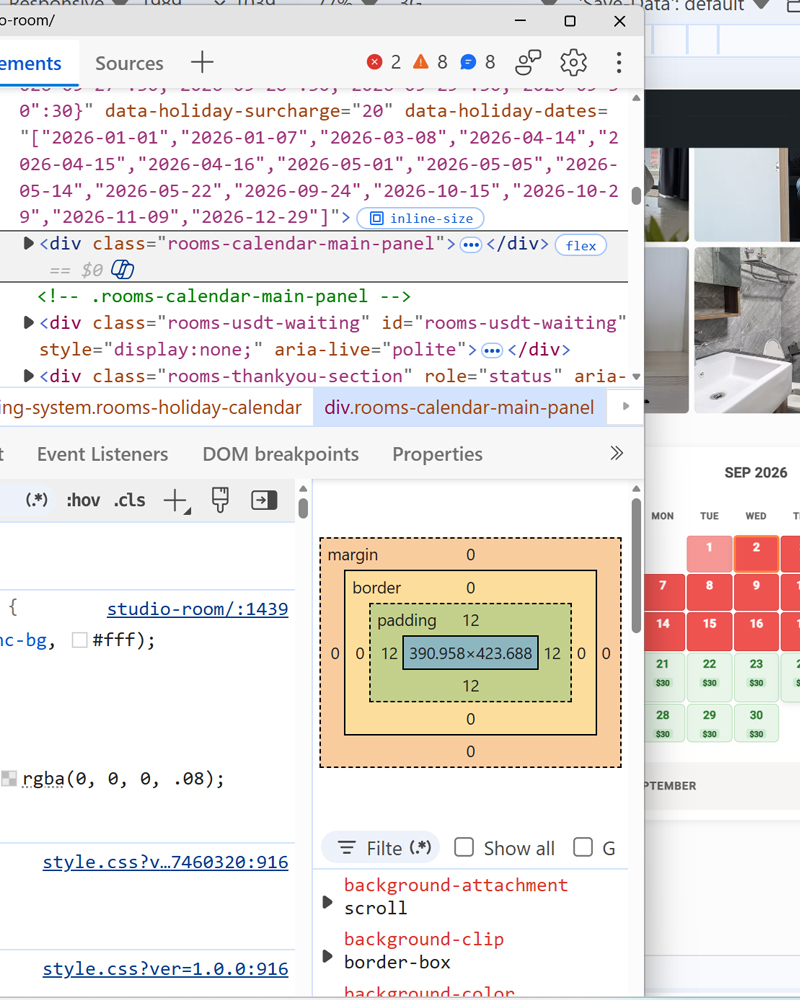Viewport: 800px width, 1000px height.
Task: Open the feedback icon left of the settings gear
Action: click(x=528, y=62)
